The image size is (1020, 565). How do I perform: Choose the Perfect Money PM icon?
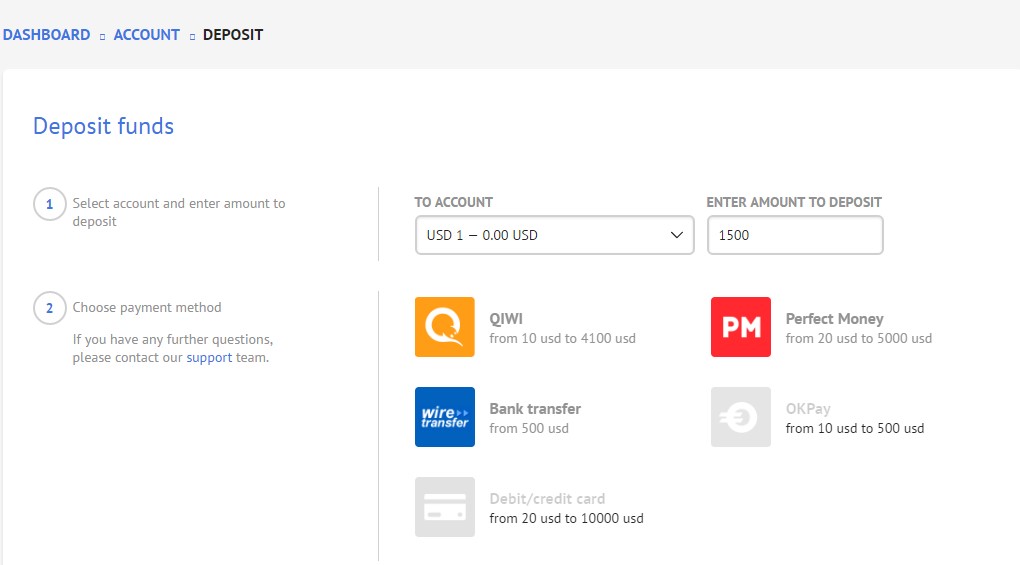[740, 327]
